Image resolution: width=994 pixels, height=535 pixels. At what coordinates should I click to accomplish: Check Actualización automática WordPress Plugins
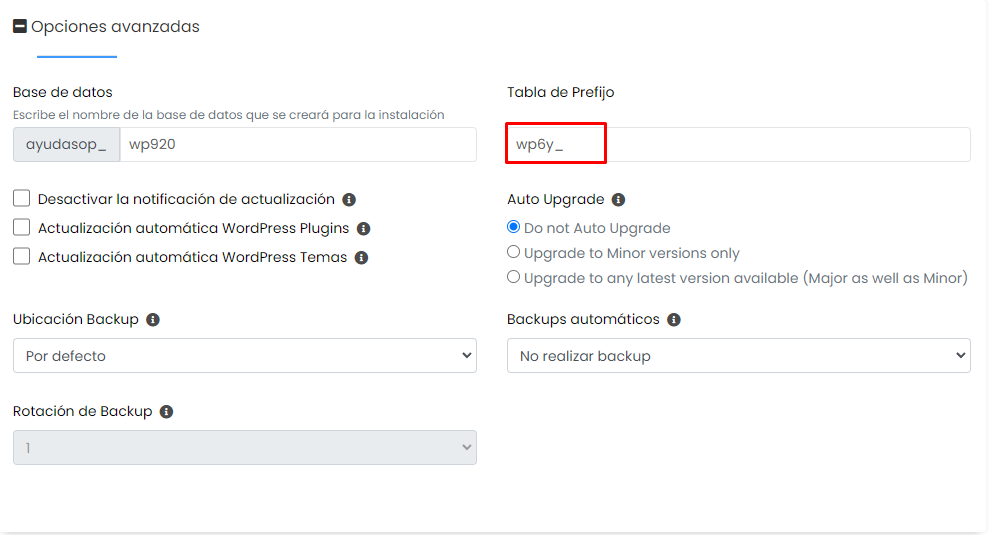point(22,227)
